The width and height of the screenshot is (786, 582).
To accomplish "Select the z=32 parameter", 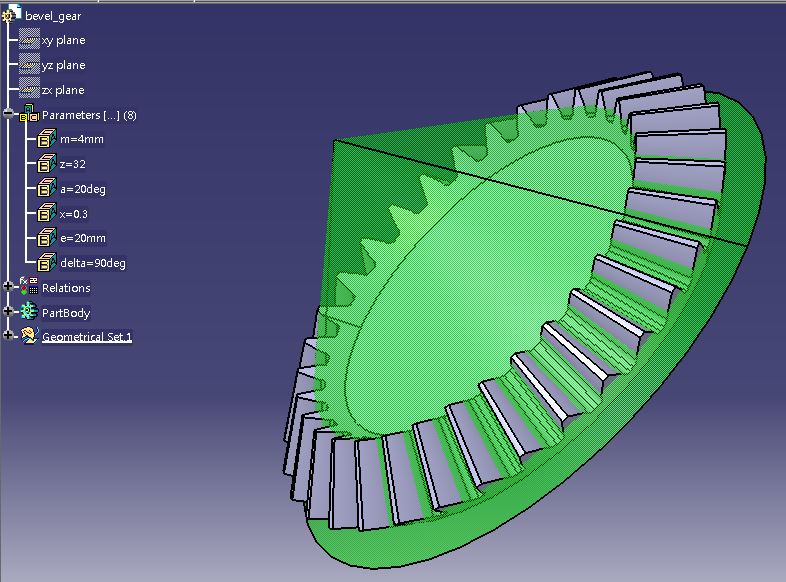I will coord(73,164).
